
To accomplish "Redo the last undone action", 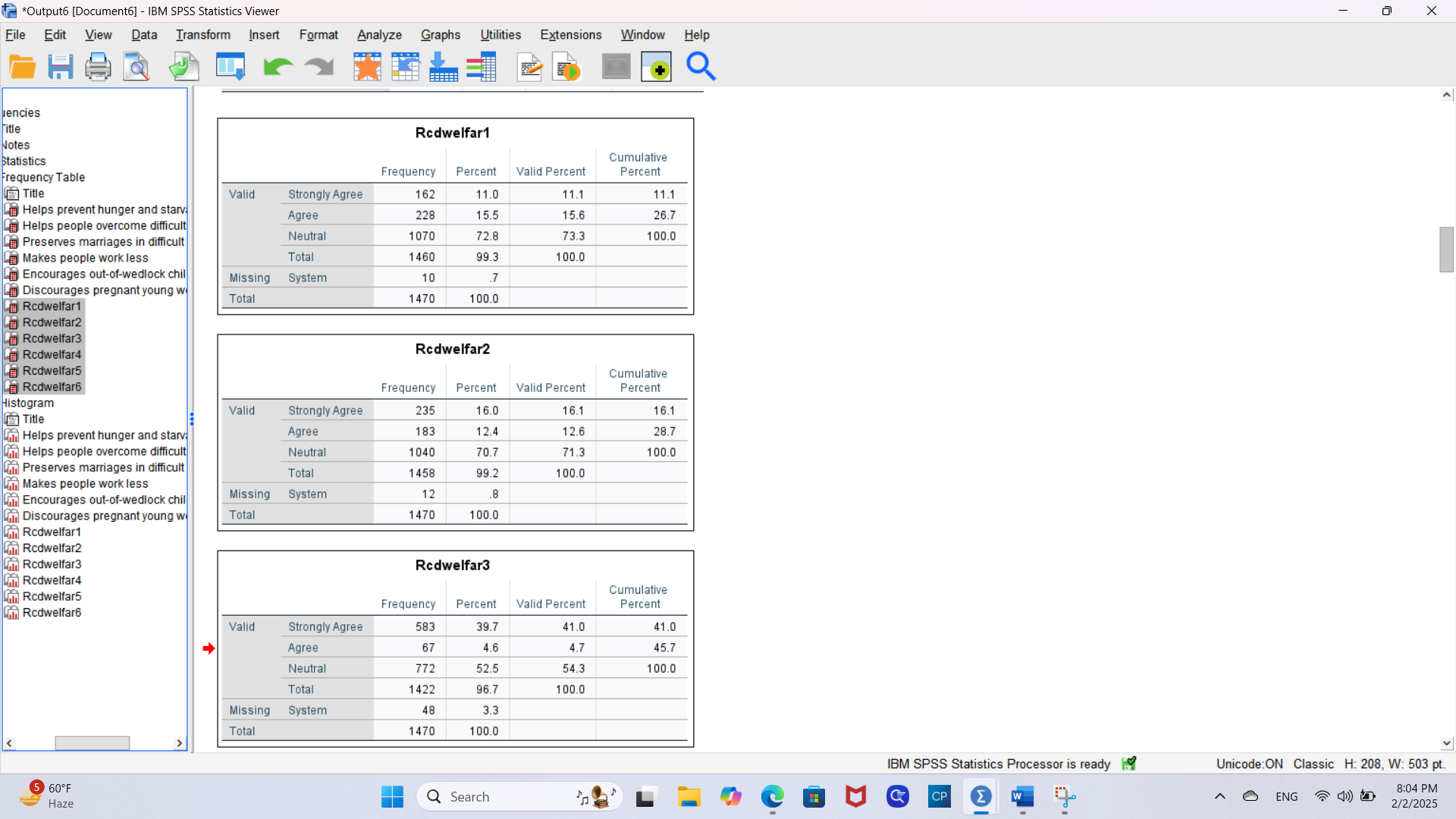I will click(x=318, y=66).
